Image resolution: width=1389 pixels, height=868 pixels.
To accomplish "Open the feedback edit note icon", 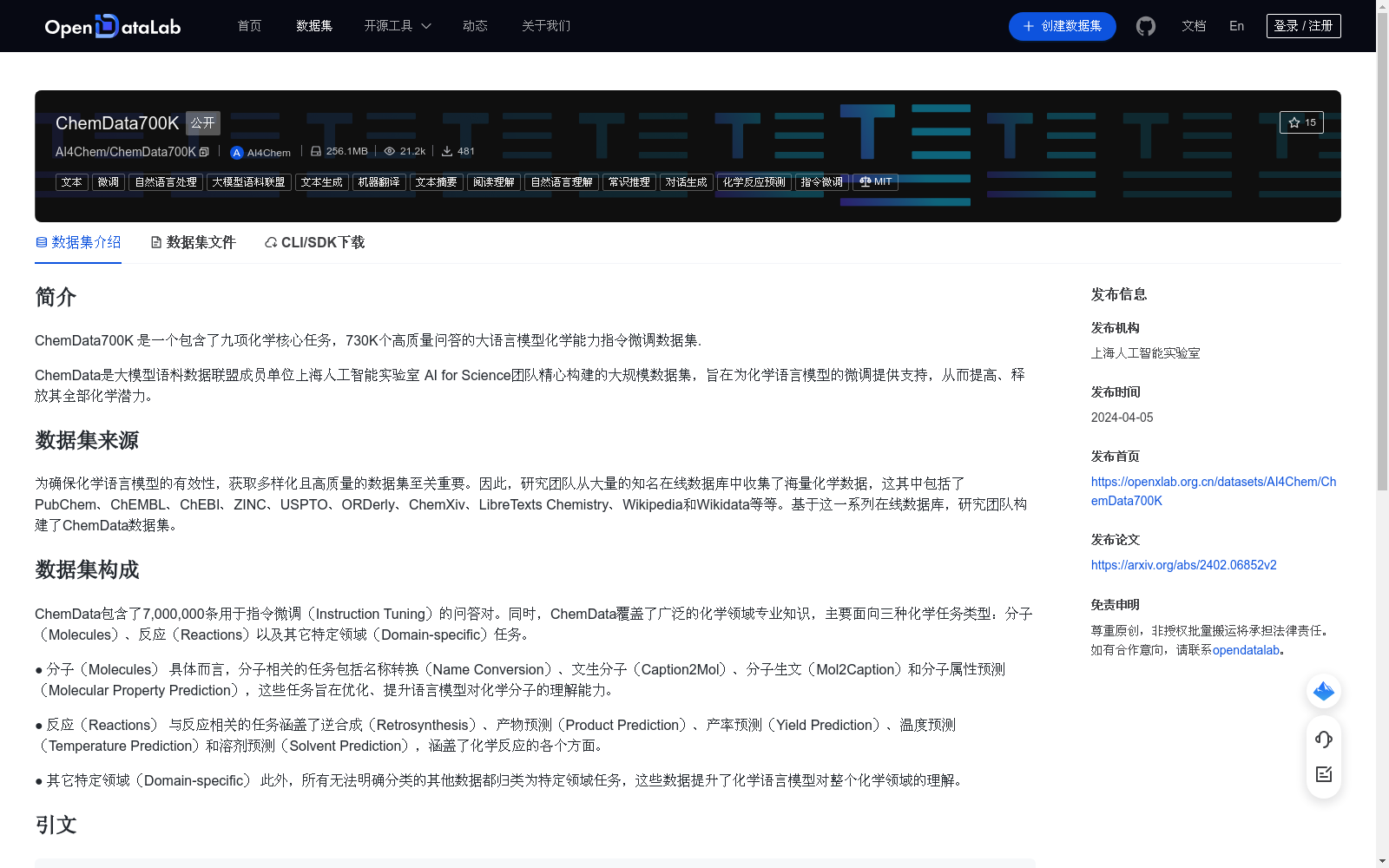I will click(x=1324, y=774).
